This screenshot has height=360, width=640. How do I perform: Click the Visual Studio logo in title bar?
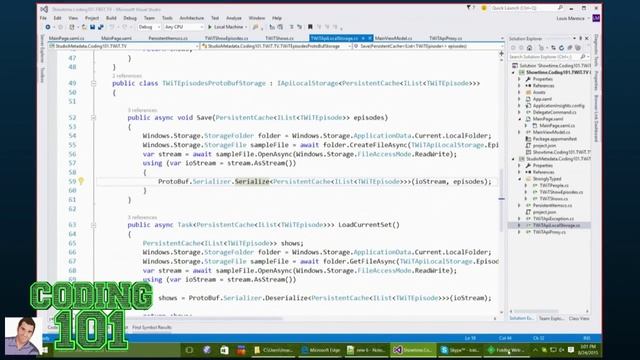click(x=44, y=9)
